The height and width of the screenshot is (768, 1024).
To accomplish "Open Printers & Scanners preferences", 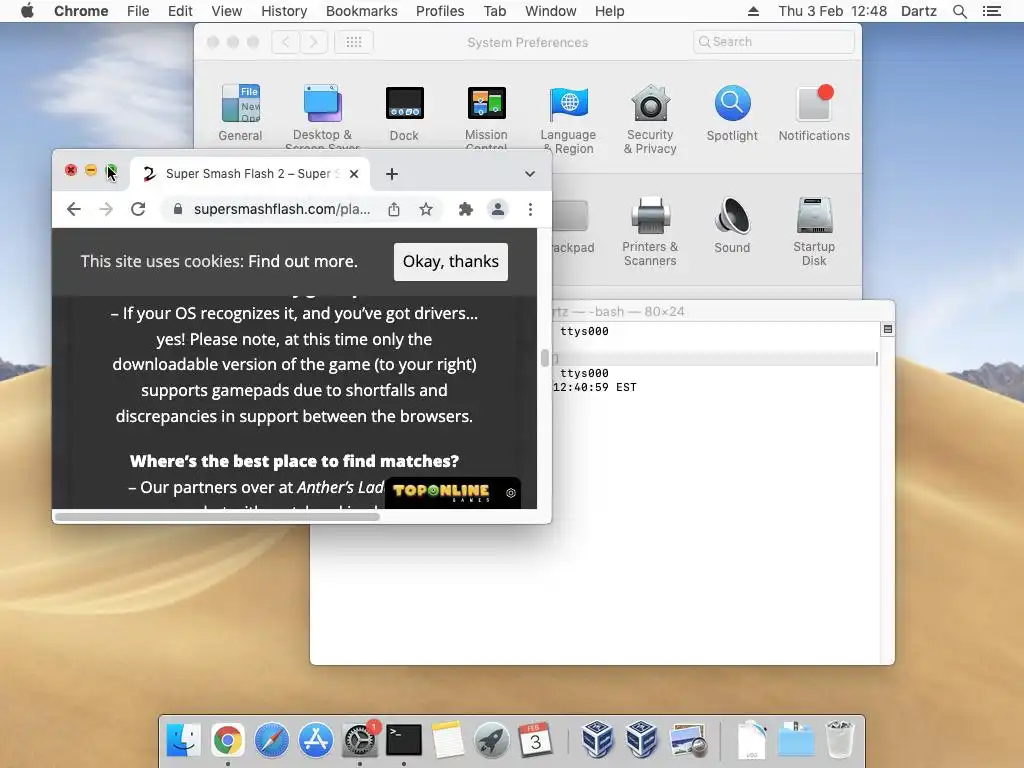I will coord(650,231).
